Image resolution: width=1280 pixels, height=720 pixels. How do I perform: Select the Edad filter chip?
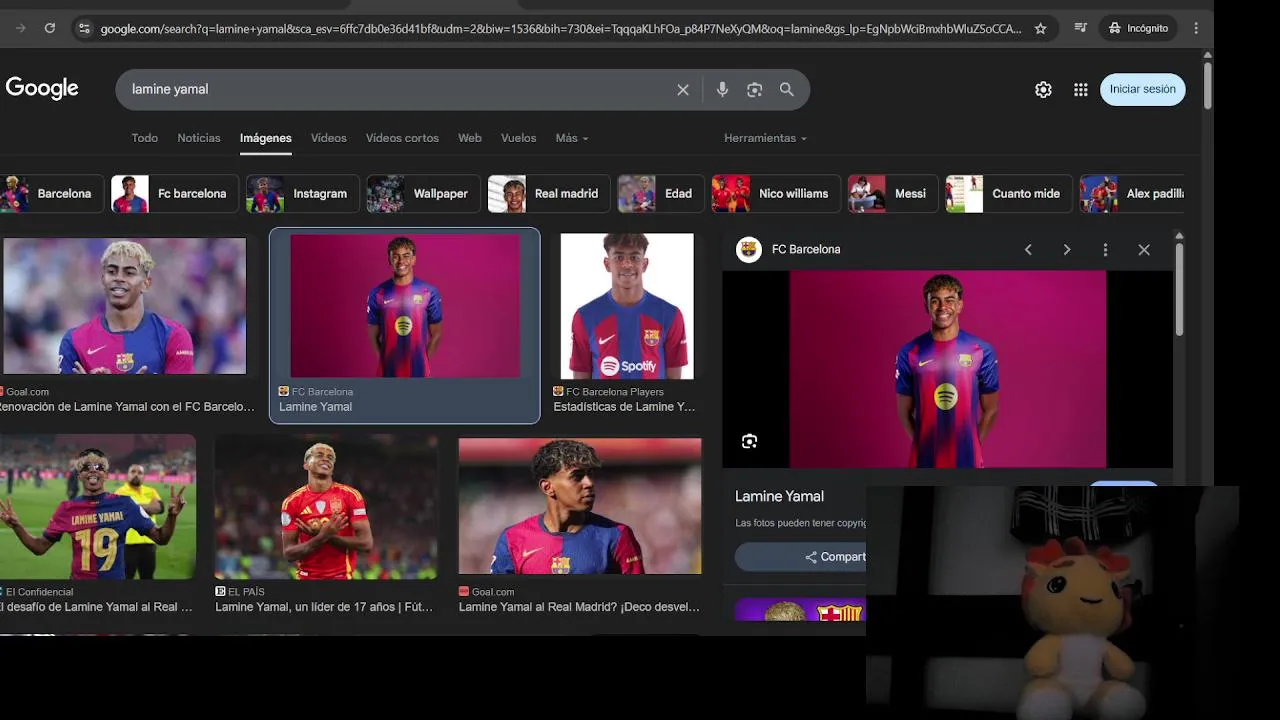point(661,194)
